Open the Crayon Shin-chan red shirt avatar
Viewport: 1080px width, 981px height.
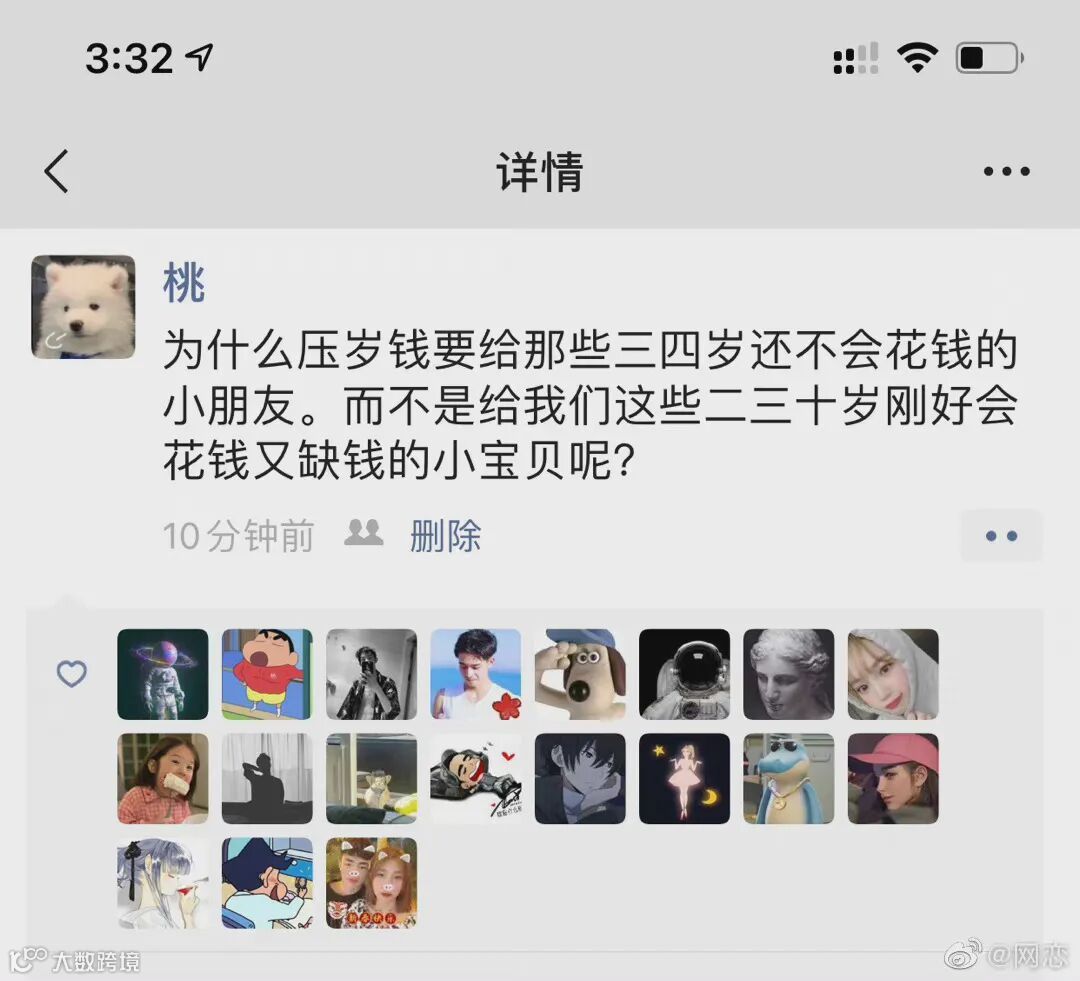[x=267, y=674]
